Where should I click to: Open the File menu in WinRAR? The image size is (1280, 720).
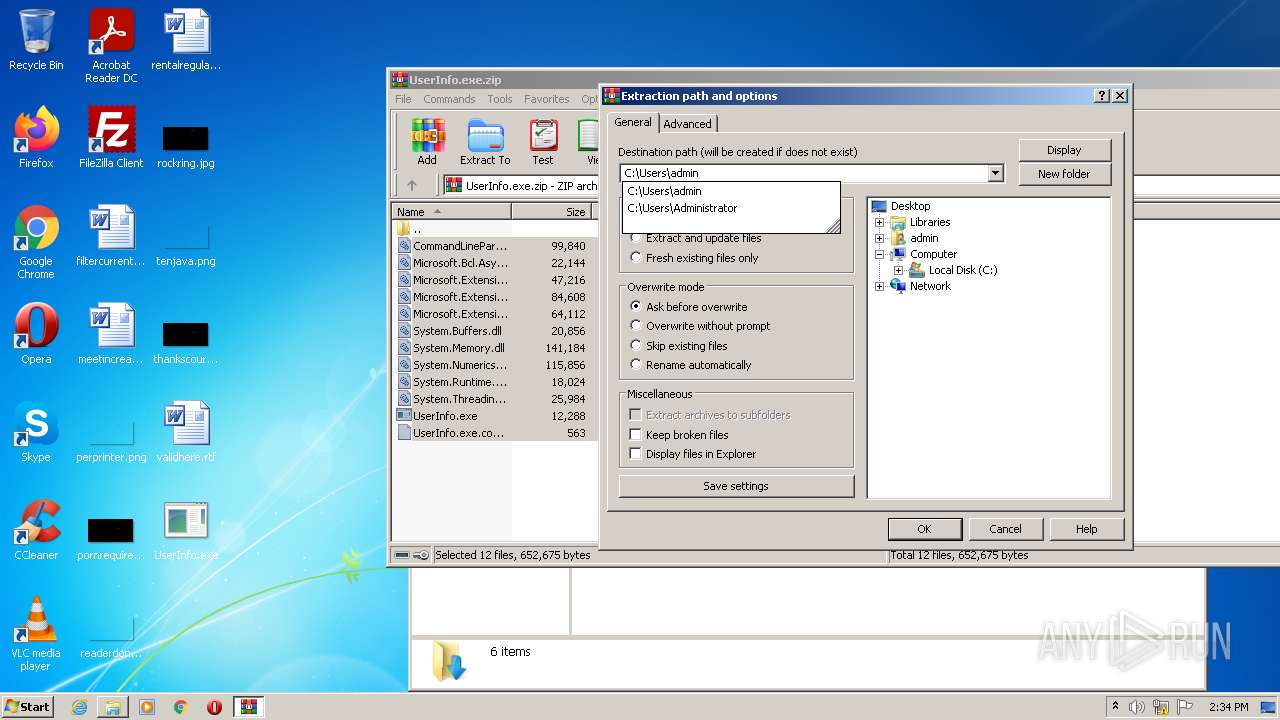[x=403, y=99]
